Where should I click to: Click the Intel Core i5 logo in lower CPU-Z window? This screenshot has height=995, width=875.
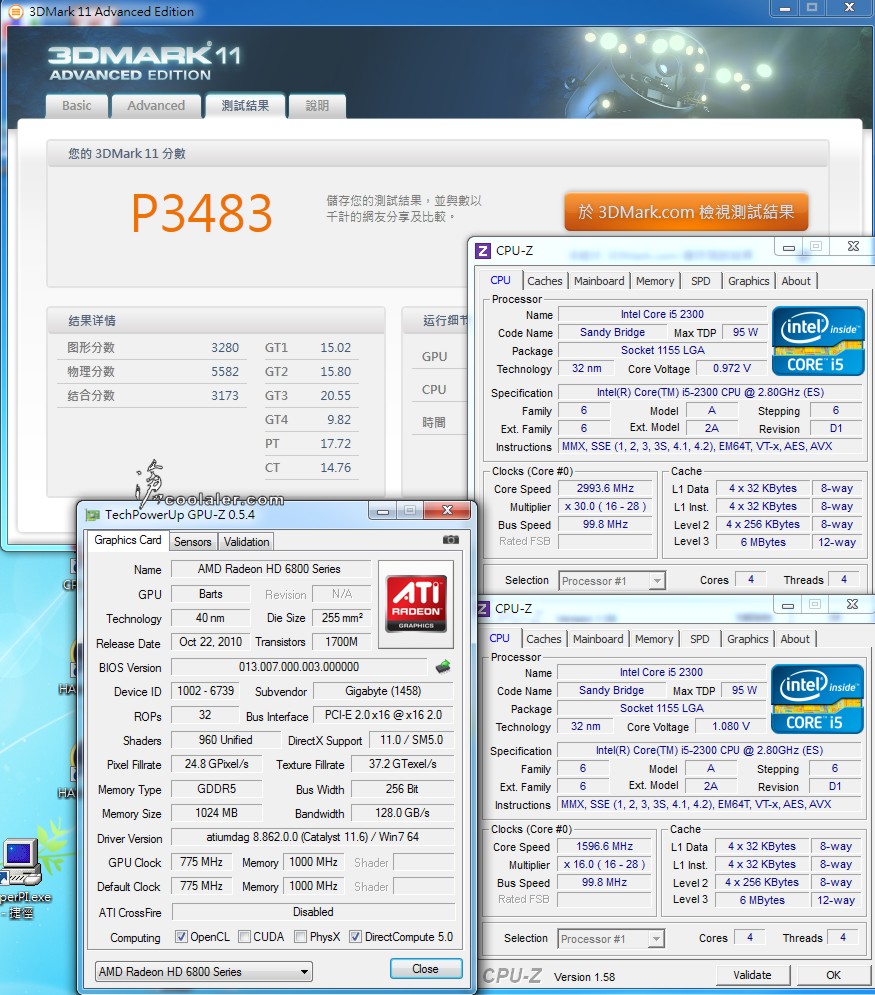pos(817,699)
